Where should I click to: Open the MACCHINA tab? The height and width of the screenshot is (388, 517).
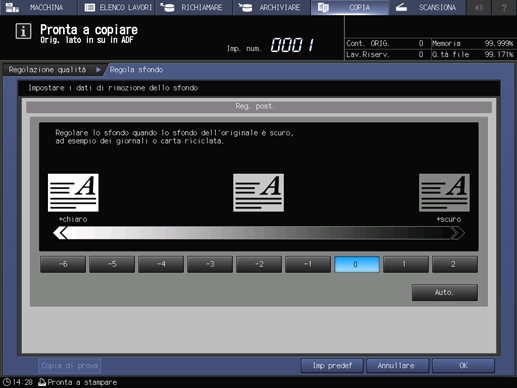38,7
